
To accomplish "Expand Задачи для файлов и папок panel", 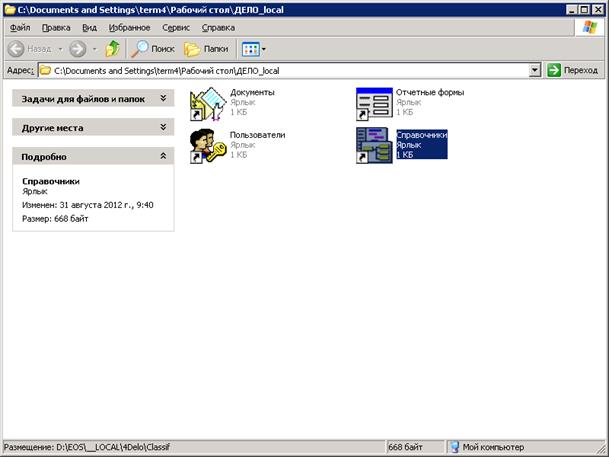I will [93, 99].
